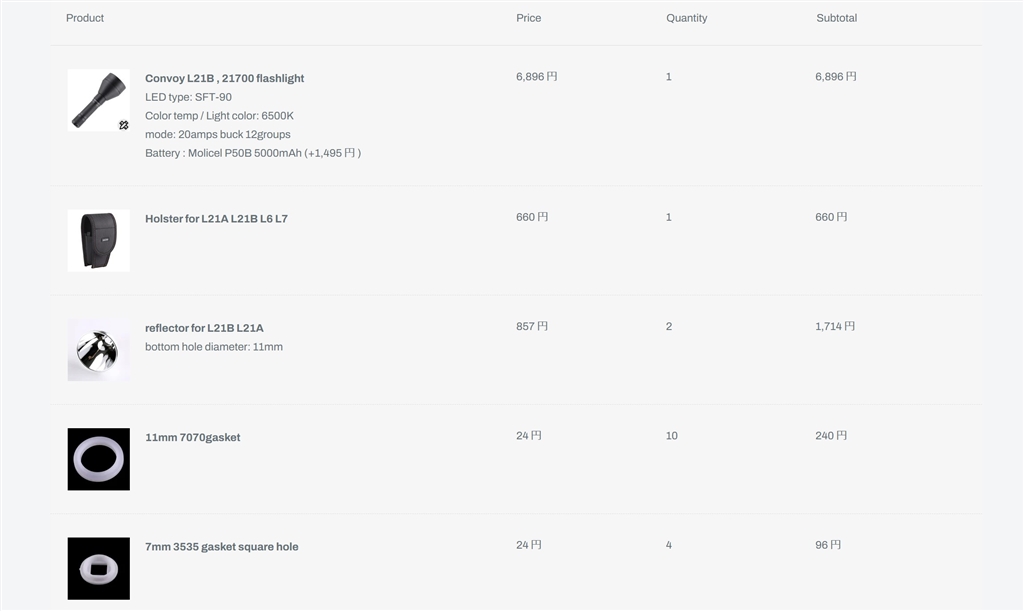Follow the reflector for L21B L21A link
The width and height of the screenshot is (1024, 611).
[x=204, y=328]
